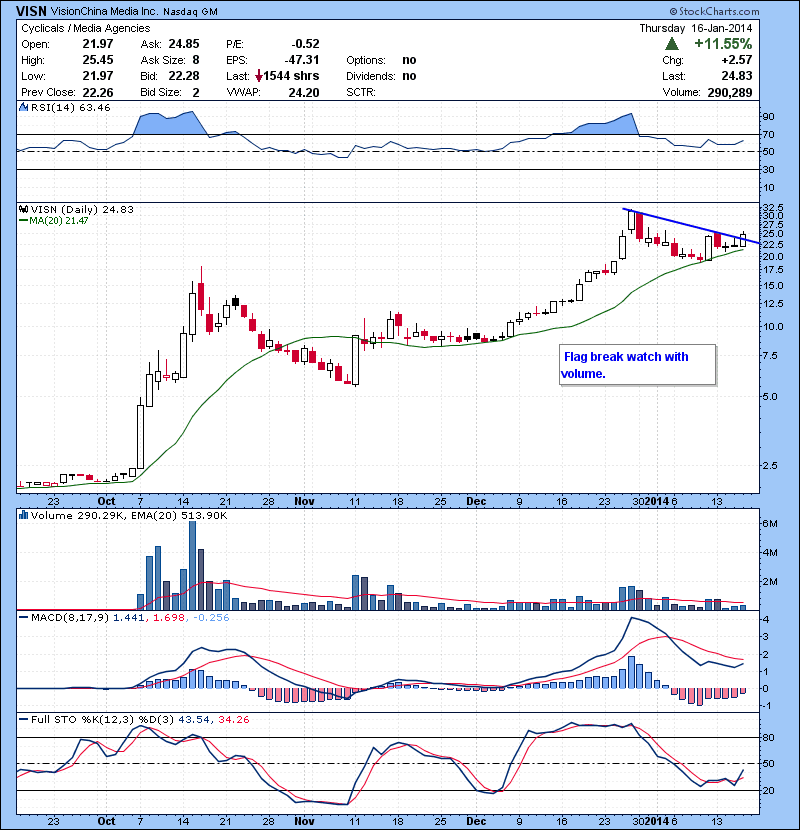Image resolution: width=800 pixels, height=830 pixels.
Task: Click the 32.5 price axis label
Action: 771,207
